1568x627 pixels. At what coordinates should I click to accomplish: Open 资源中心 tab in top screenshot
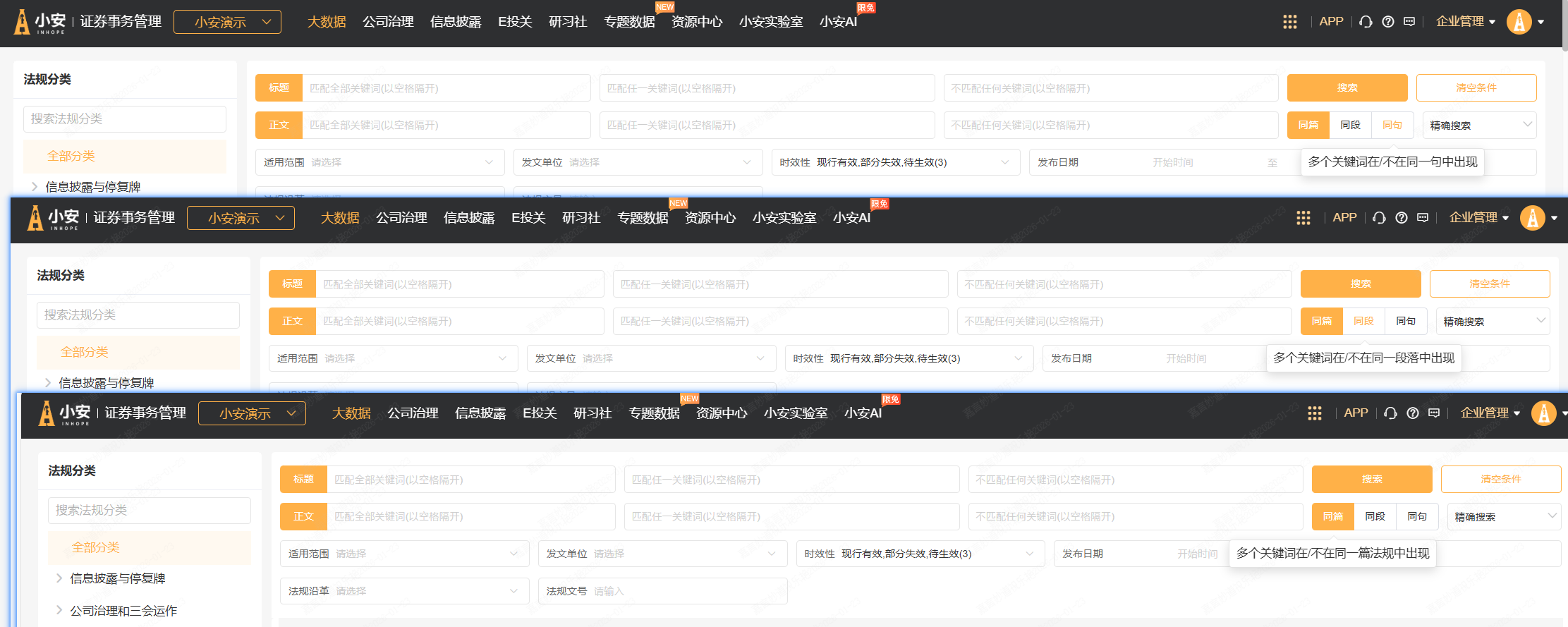pyautogui.click(x=697, y=22)
